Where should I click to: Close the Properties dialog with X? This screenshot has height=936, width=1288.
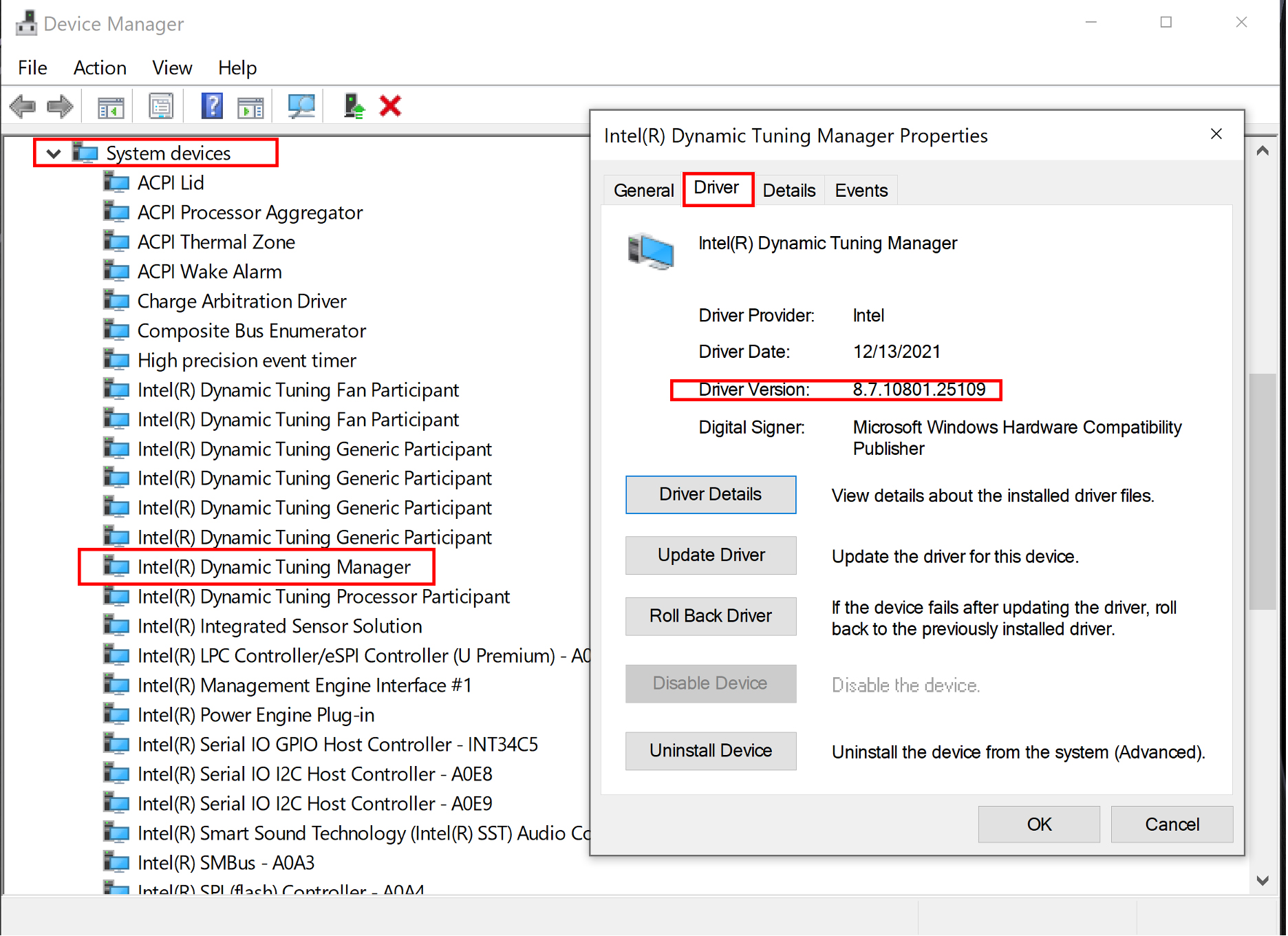point(1216,134)
